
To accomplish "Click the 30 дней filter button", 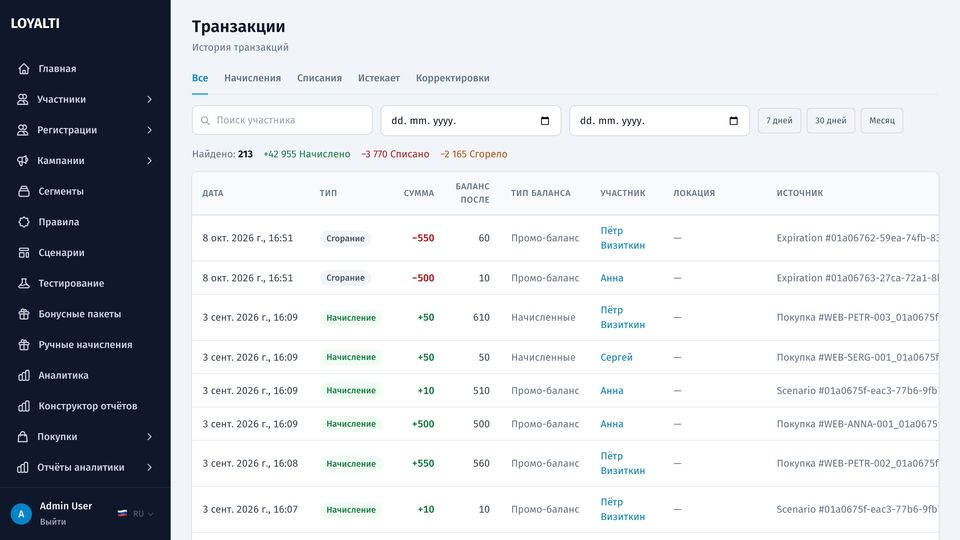I will (x=831, y=121).
